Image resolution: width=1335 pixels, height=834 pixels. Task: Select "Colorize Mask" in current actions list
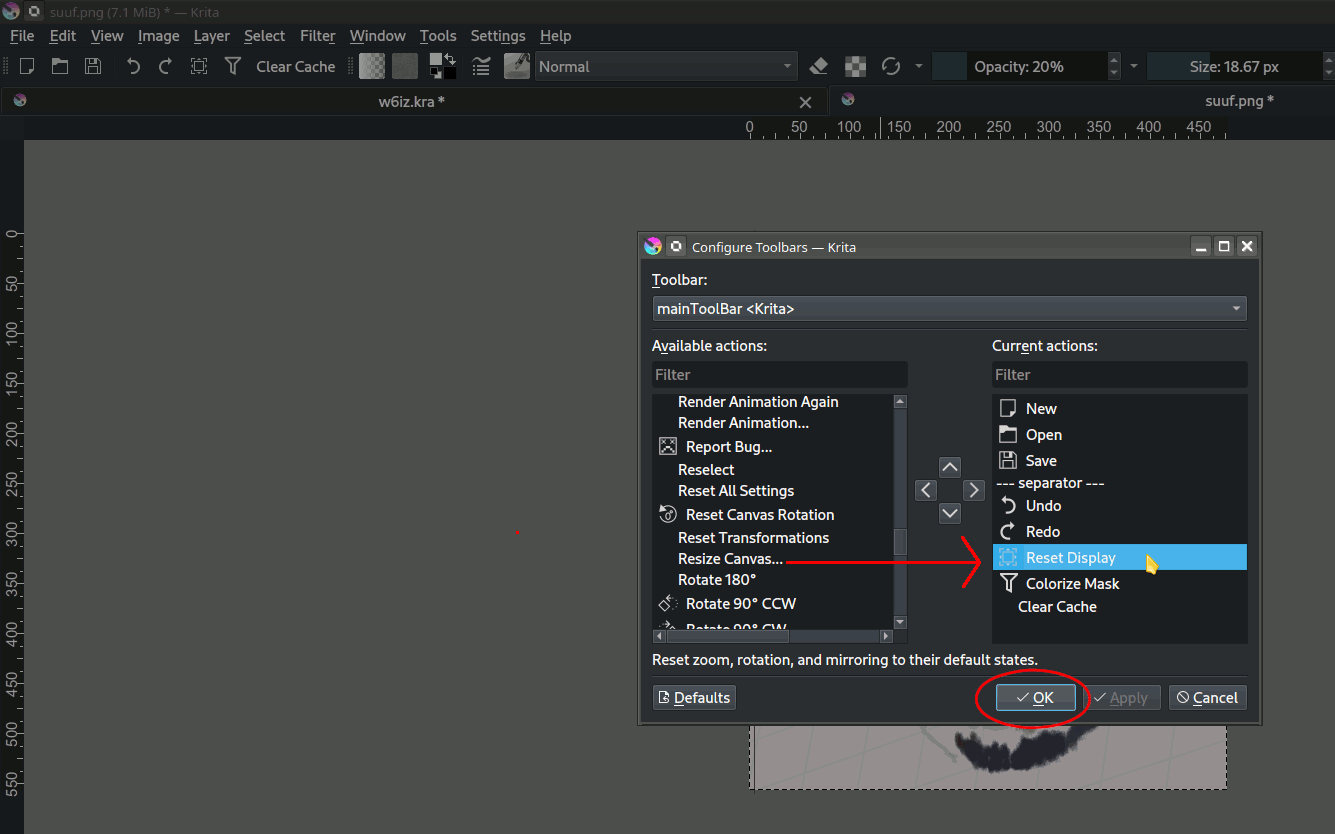(x=1120, y=584)
